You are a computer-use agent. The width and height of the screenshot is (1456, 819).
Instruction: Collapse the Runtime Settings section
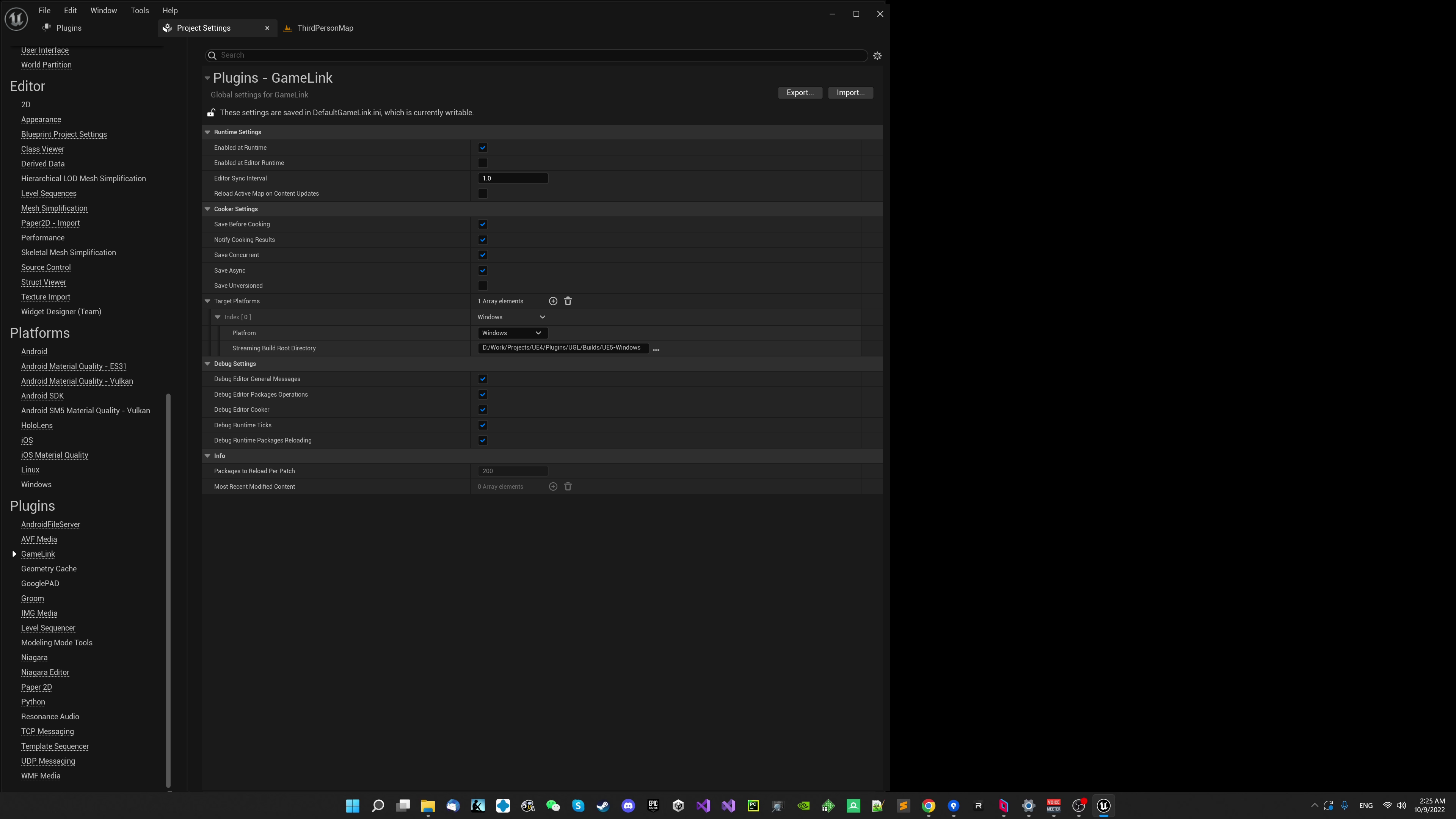[x=207, y=132]
